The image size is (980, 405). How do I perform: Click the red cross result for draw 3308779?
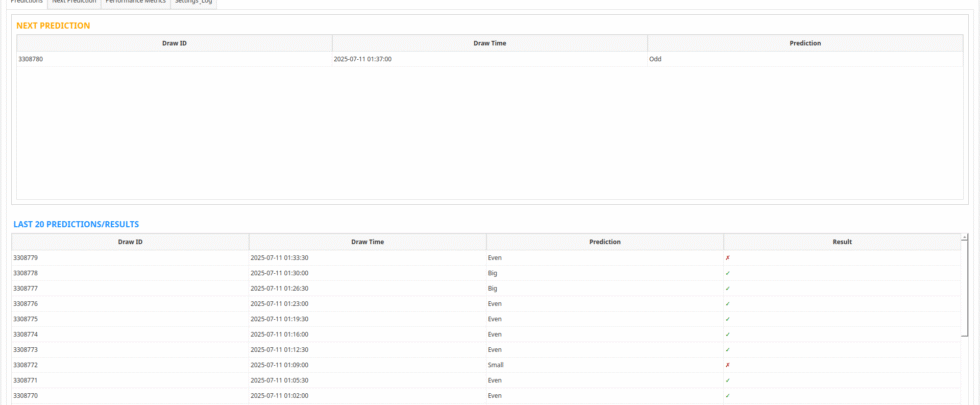727,258
